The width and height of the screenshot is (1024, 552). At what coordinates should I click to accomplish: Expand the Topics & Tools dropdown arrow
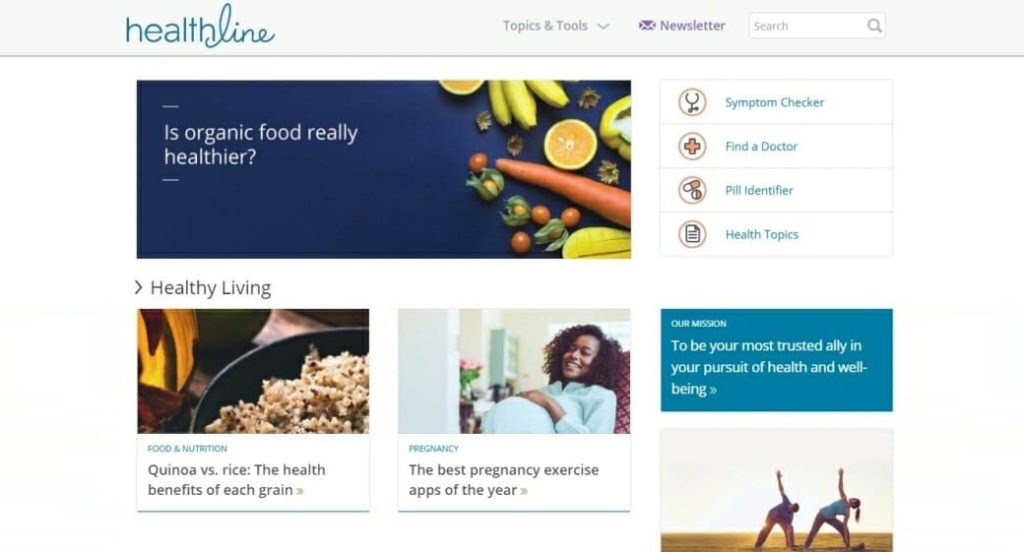pos(603,26)
